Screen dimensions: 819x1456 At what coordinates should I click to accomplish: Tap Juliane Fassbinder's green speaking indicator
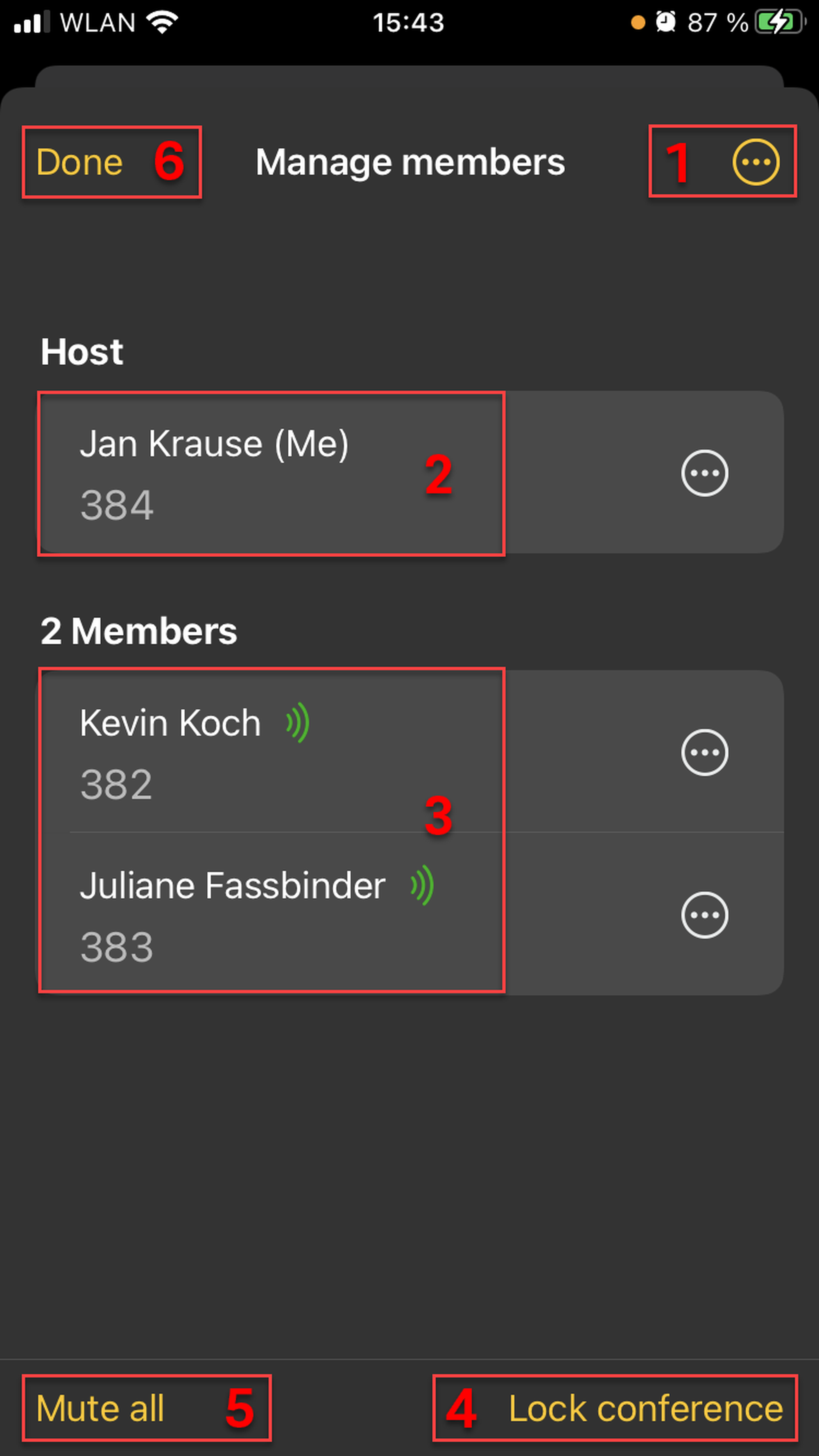tap(423, 885)
